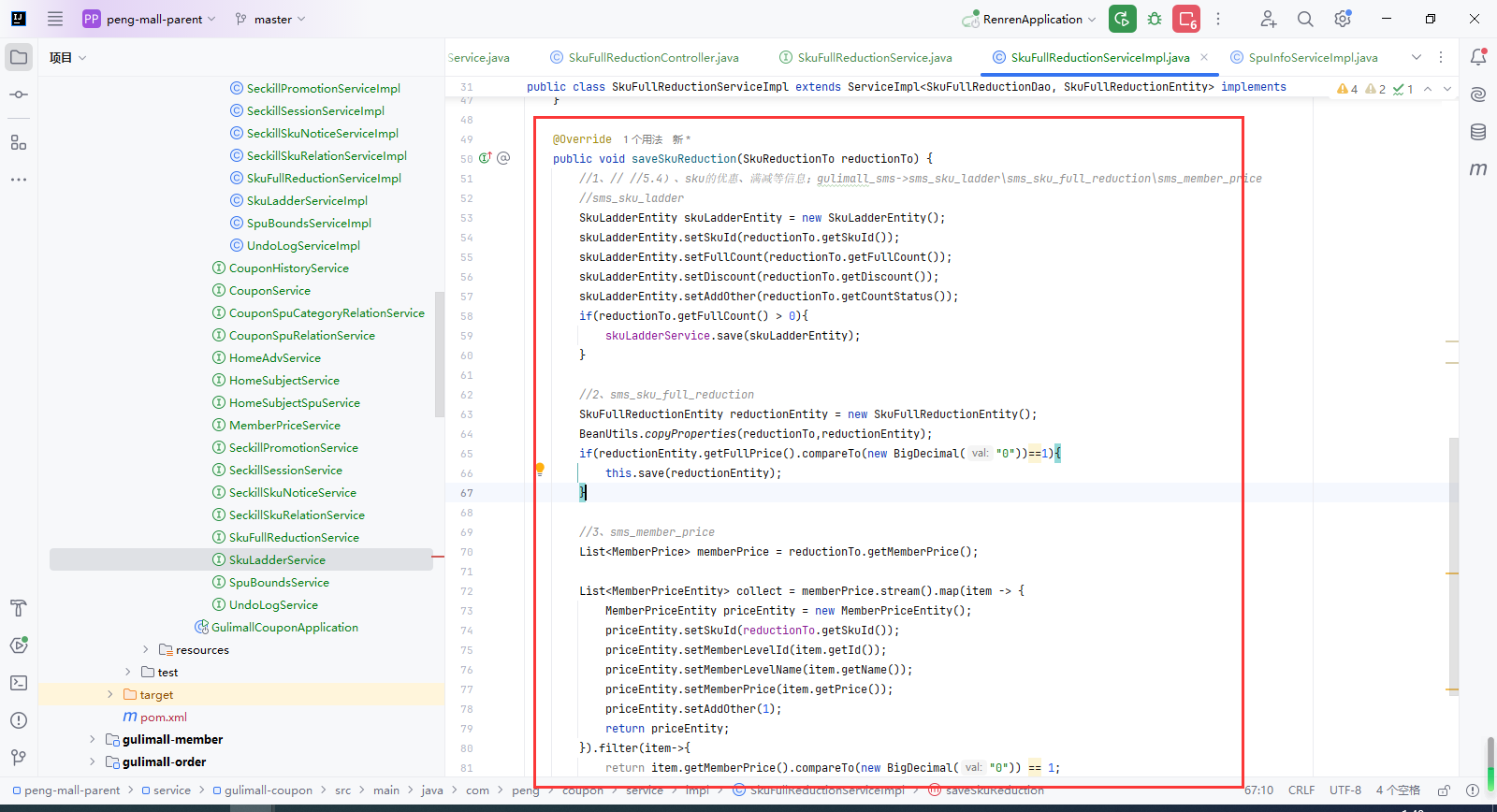Open the Structure tool window
This screenshot has width=1497, height=812.
pos(19,142)
